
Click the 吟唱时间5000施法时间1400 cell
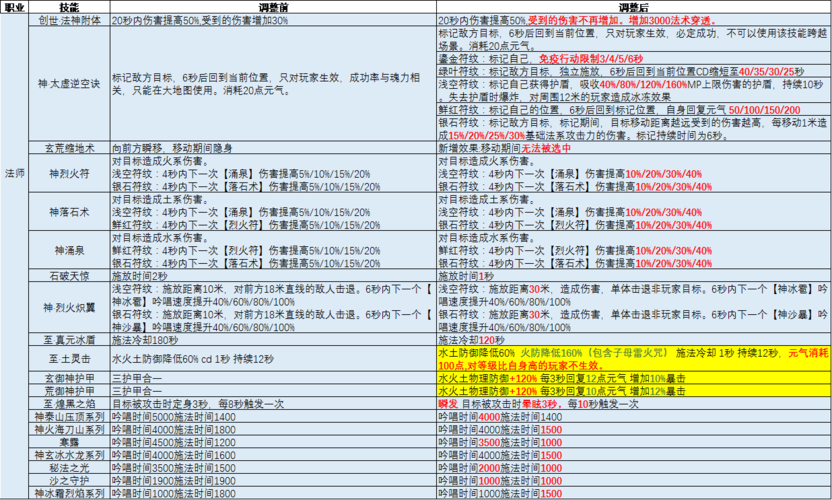click(273, 417)
